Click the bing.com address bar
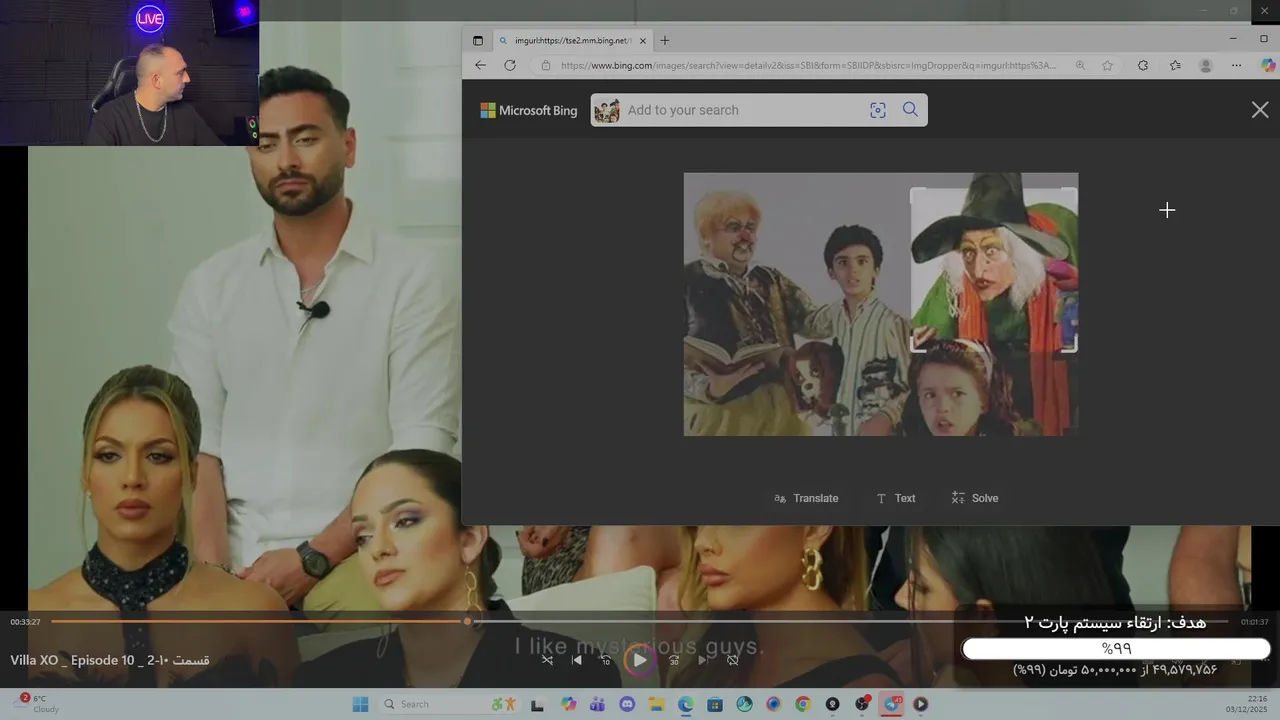 tap(808, 65)
